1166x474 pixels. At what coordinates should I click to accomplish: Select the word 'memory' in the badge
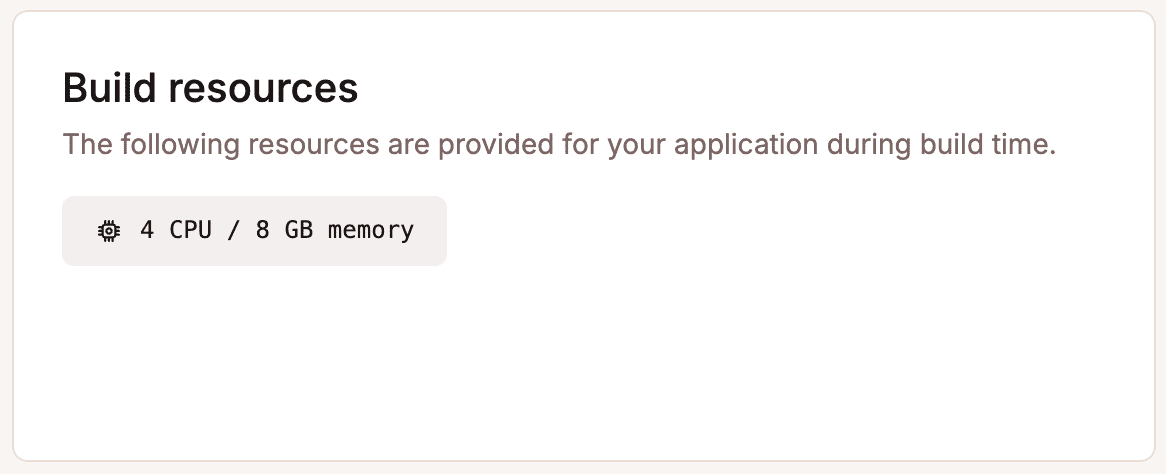coord(371,231)
